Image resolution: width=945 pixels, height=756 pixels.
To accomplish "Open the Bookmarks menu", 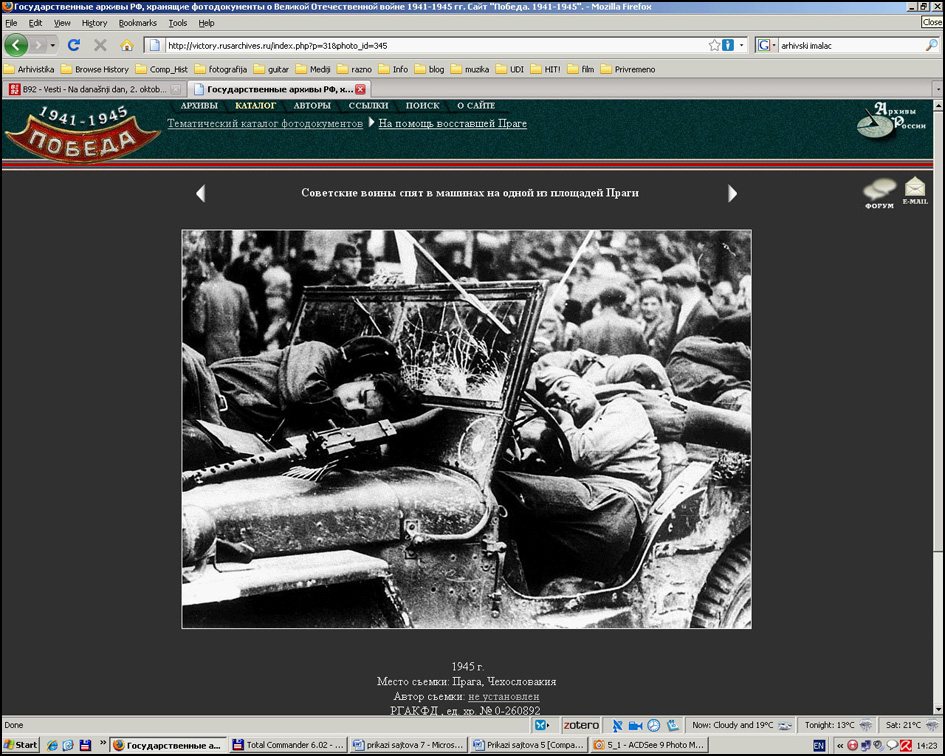I will [137, 23].
